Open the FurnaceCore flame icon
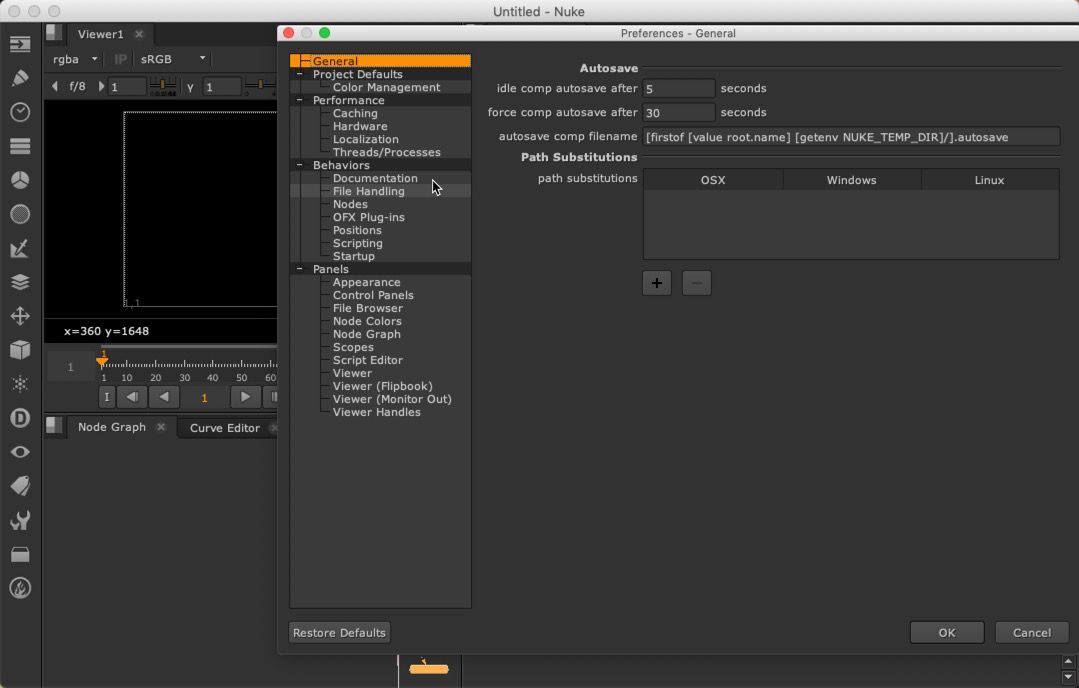 (20, 588)
